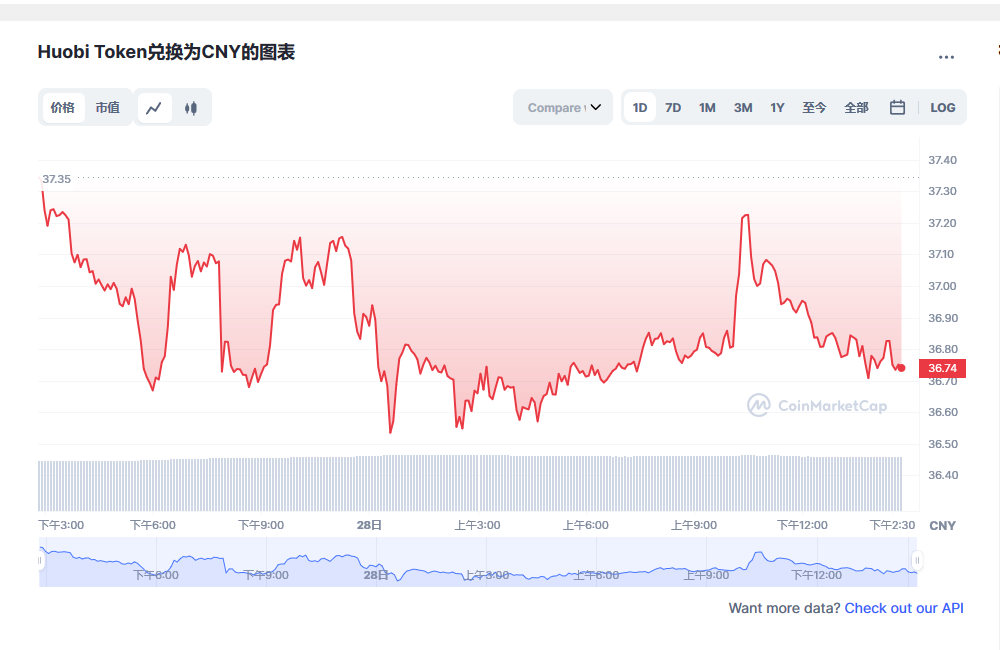Click the 下午3:00 x-axis time label
1000x650 pixels.
click(61, 525)
